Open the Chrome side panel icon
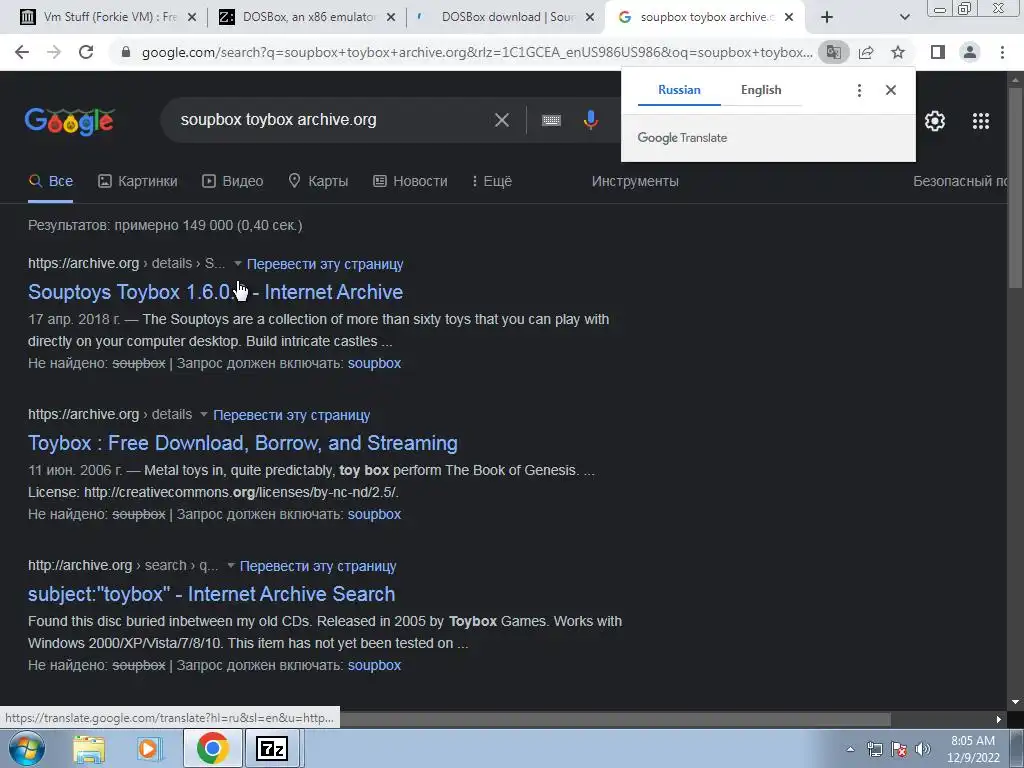Screen dimensions: 1024x768 tap(938, 52)
